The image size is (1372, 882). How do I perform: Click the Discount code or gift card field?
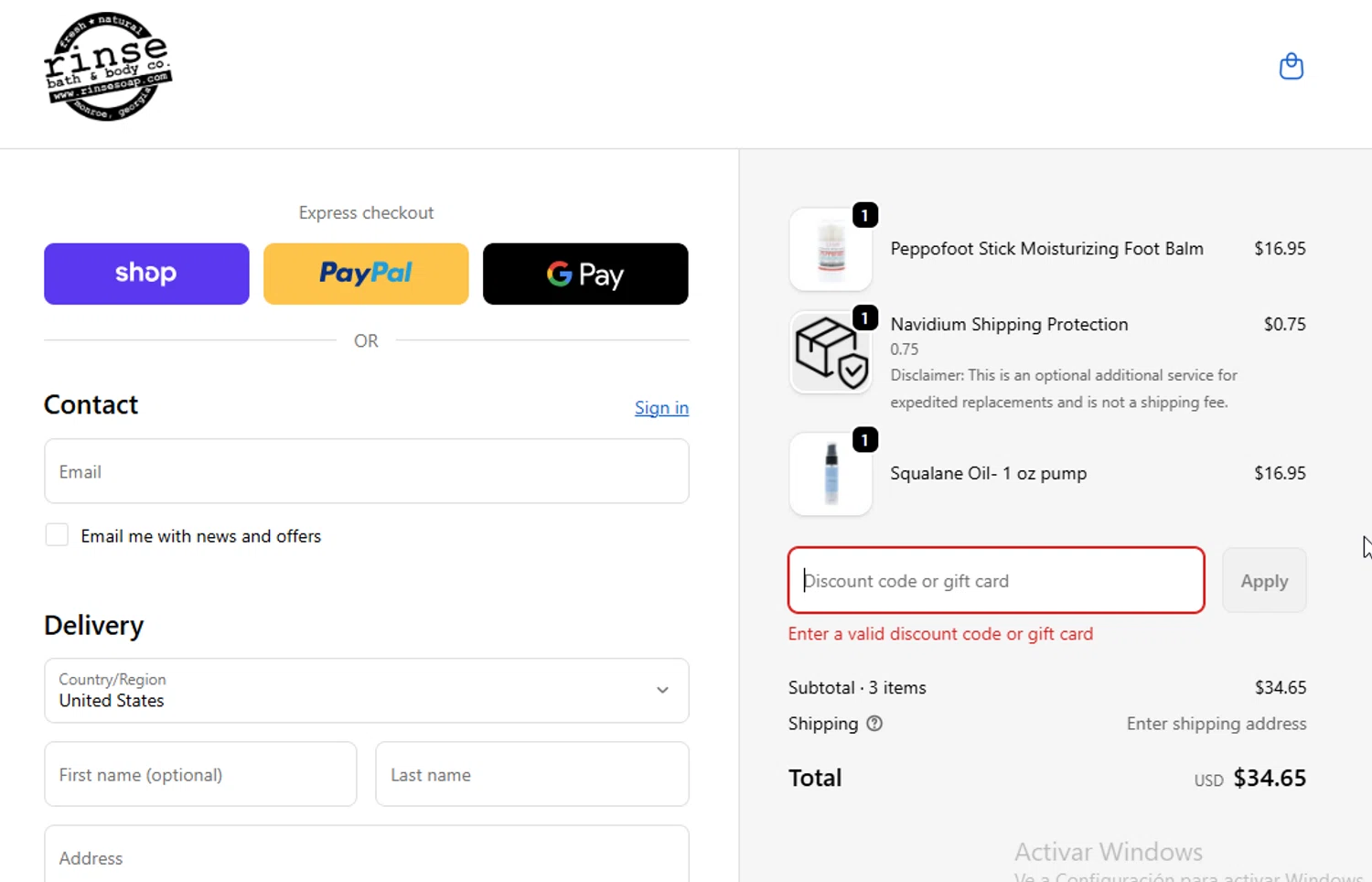(x=996, y=580)
